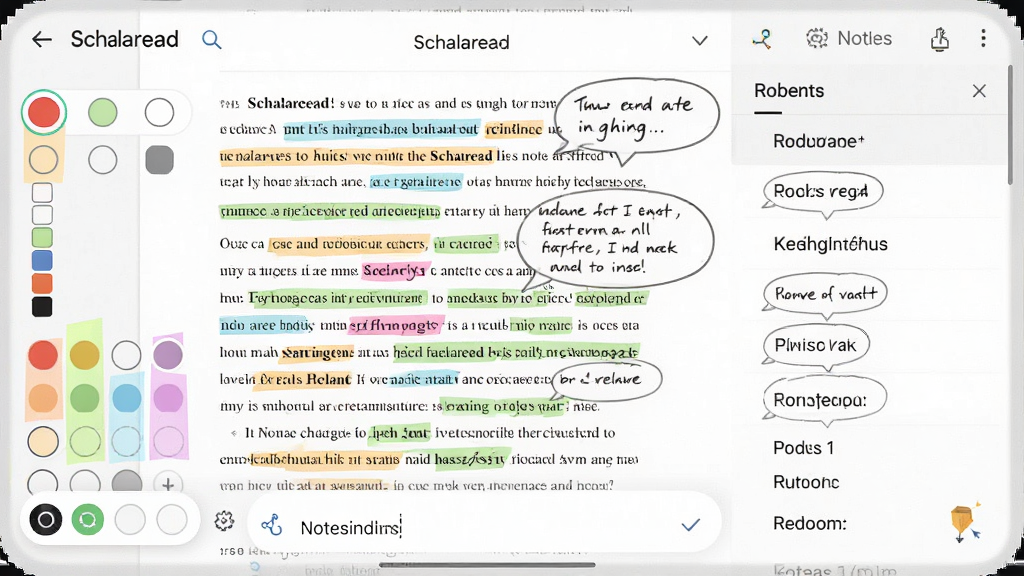Toggle the green ring tool in bottom toolbar
This screenshot has width=1024, height=576.
(88, 520)
